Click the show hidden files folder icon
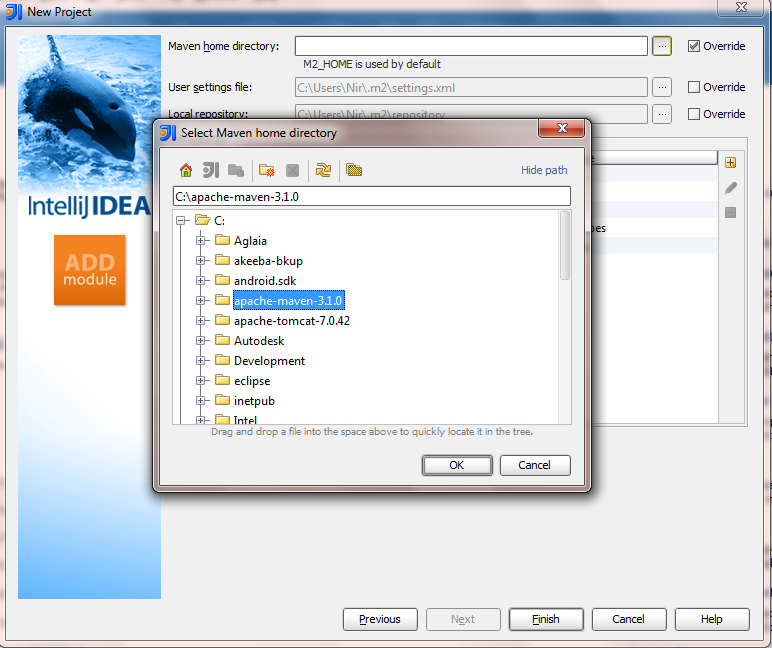Viewport: 772px width, 648px height. pyautogui.click(x=354, y=170)
